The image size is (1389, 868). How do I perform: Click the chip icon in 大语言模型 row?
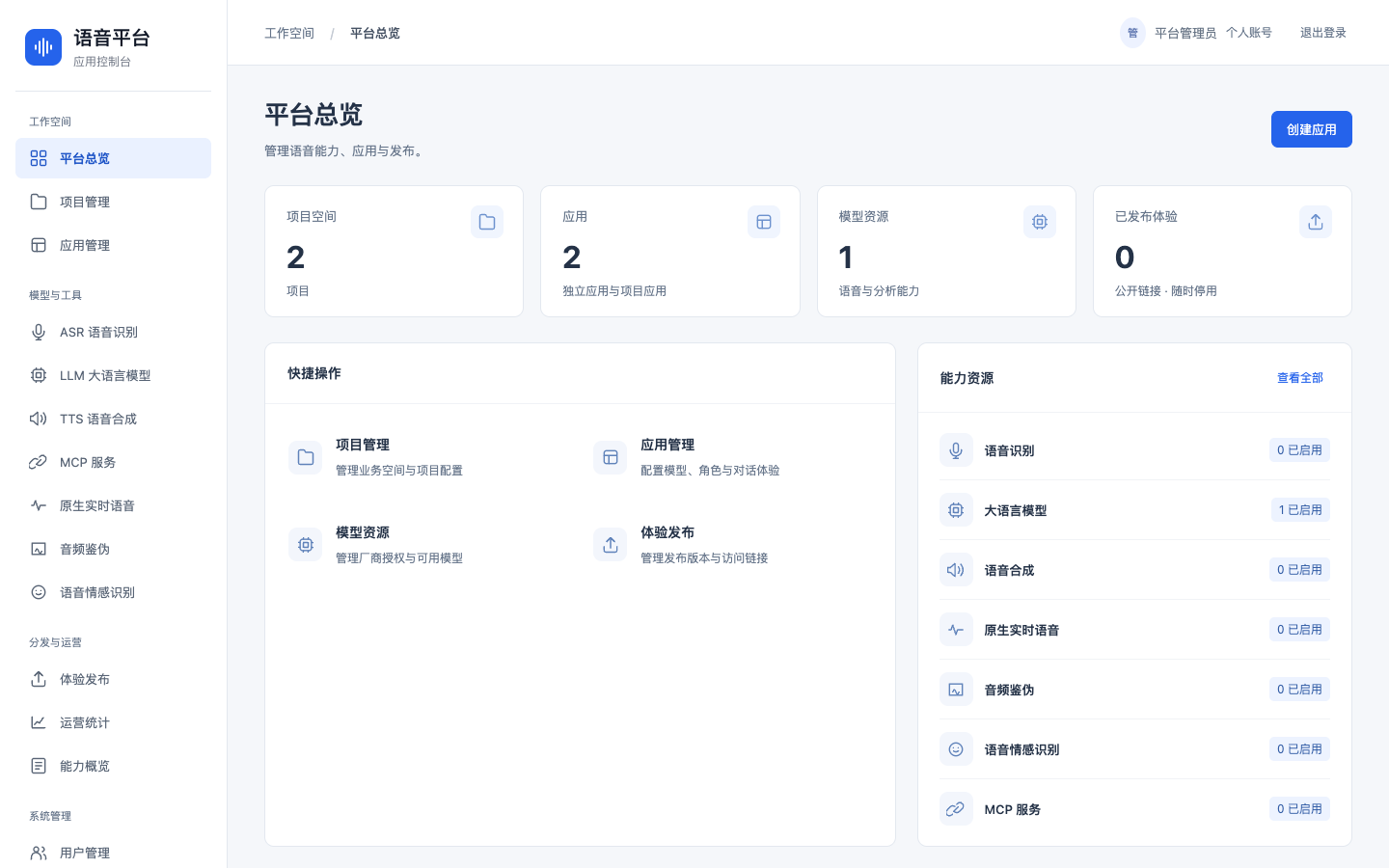(956, 510)
